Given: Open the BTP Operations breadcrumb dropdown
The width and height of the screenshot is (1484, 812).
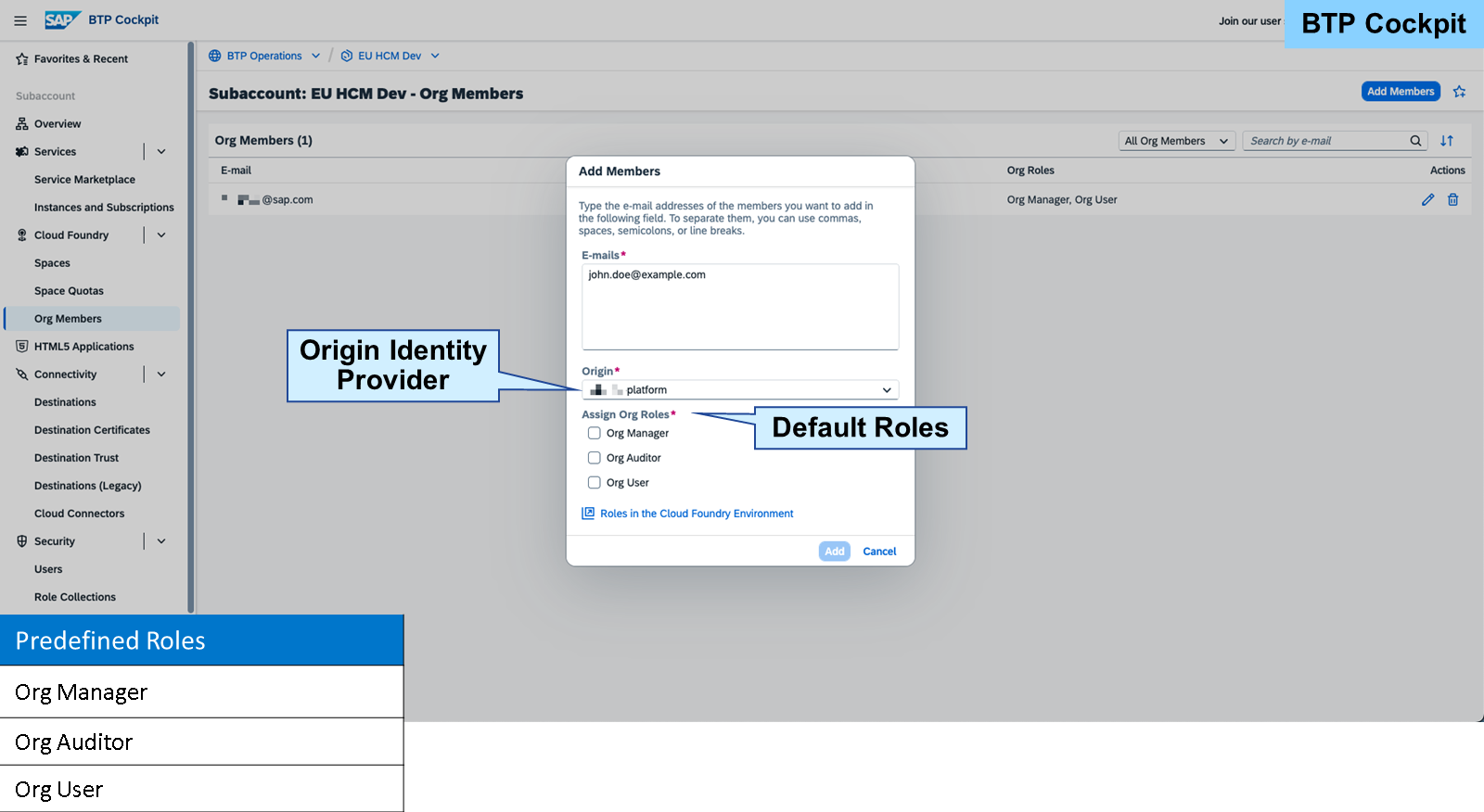Looking at the screenshot, I should [316, 56].
